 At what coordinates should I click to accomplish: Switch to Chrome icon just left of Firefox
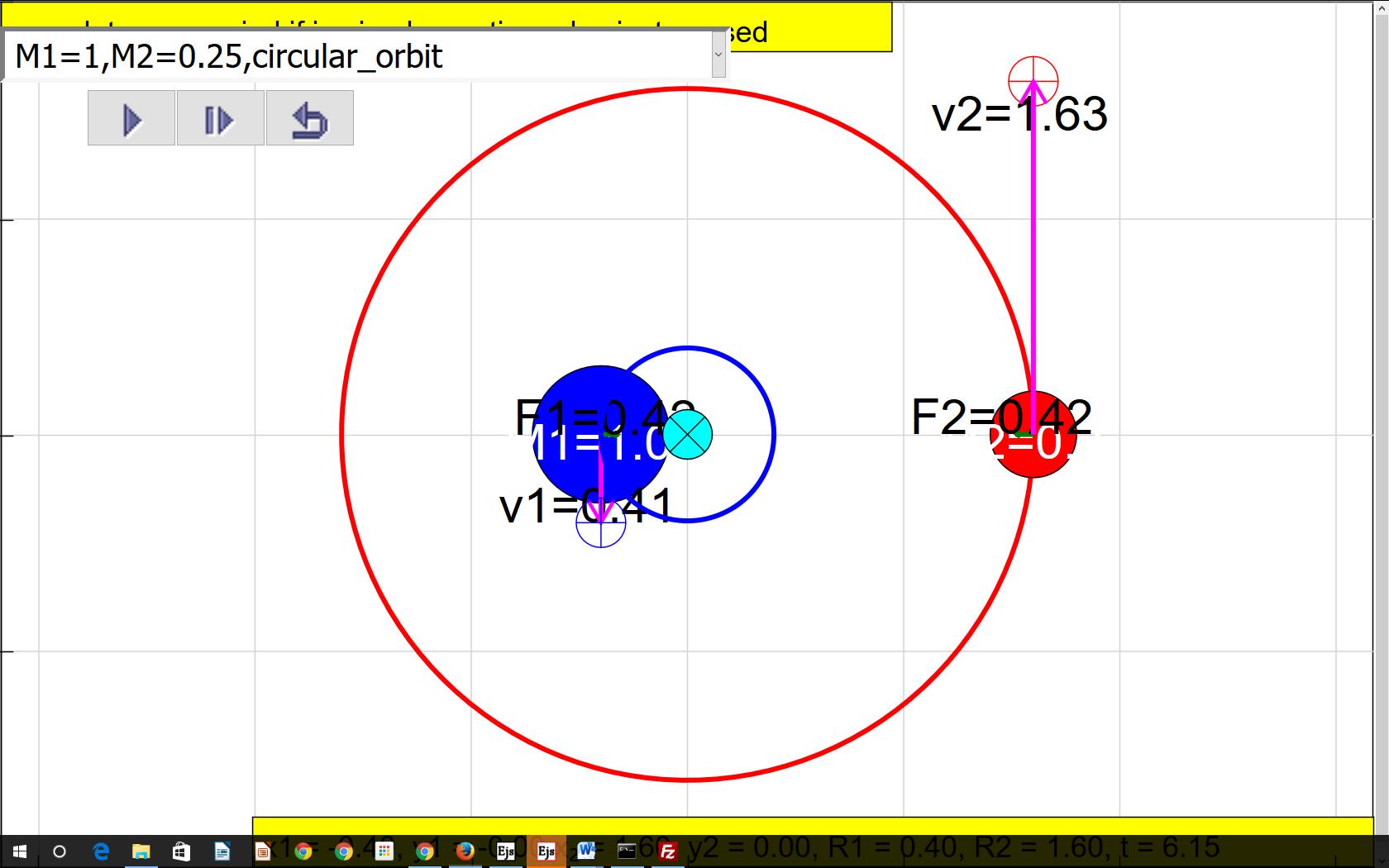[424, 851]
